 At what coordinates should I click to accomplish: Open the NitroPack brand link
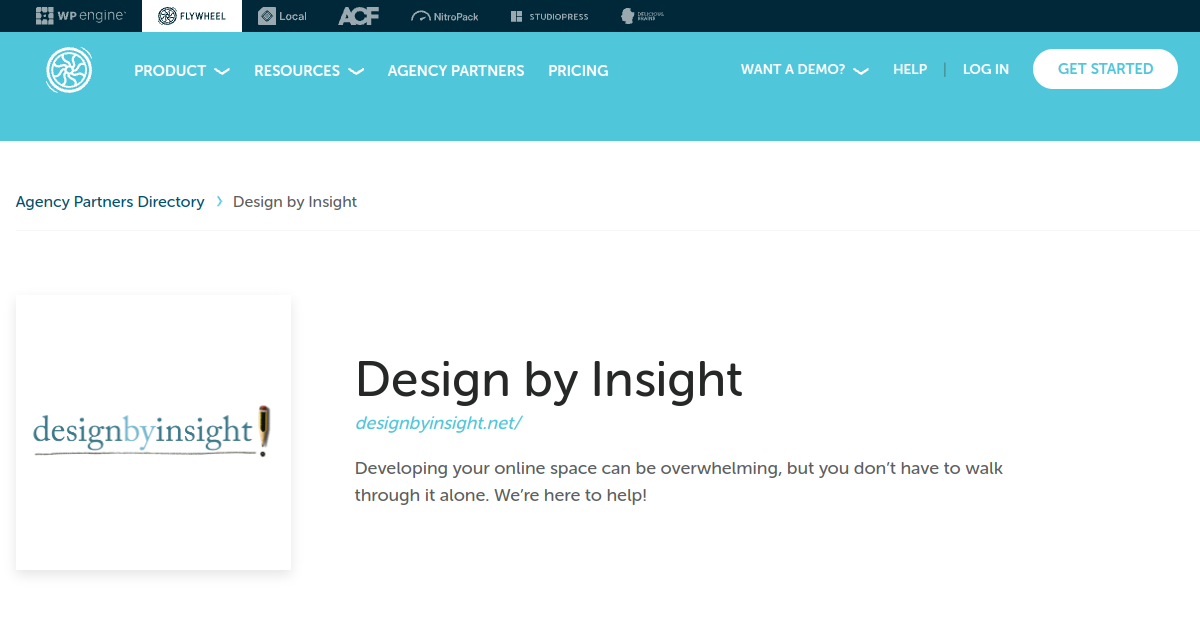445,16
